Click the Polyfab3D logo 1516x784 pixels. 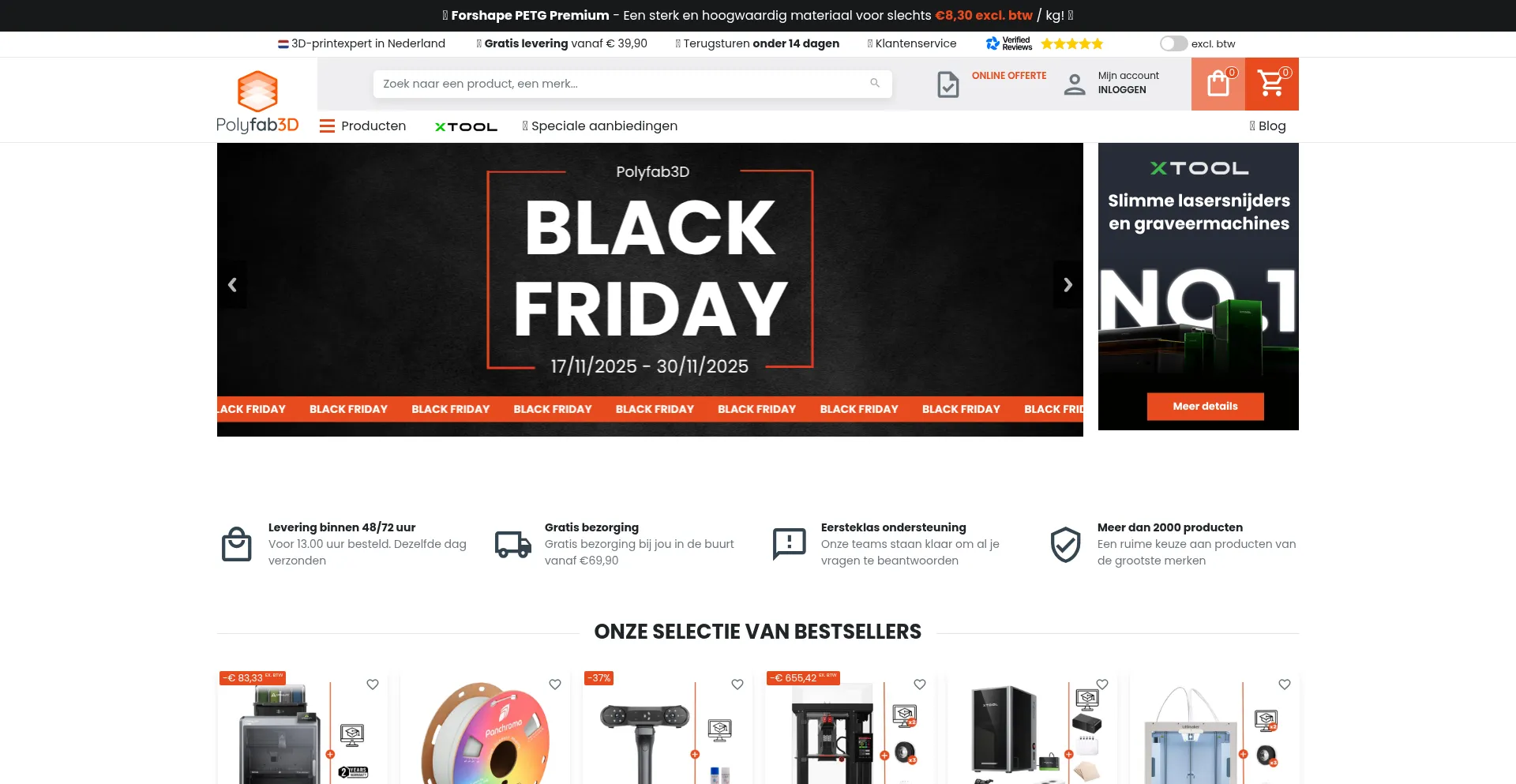257,101
